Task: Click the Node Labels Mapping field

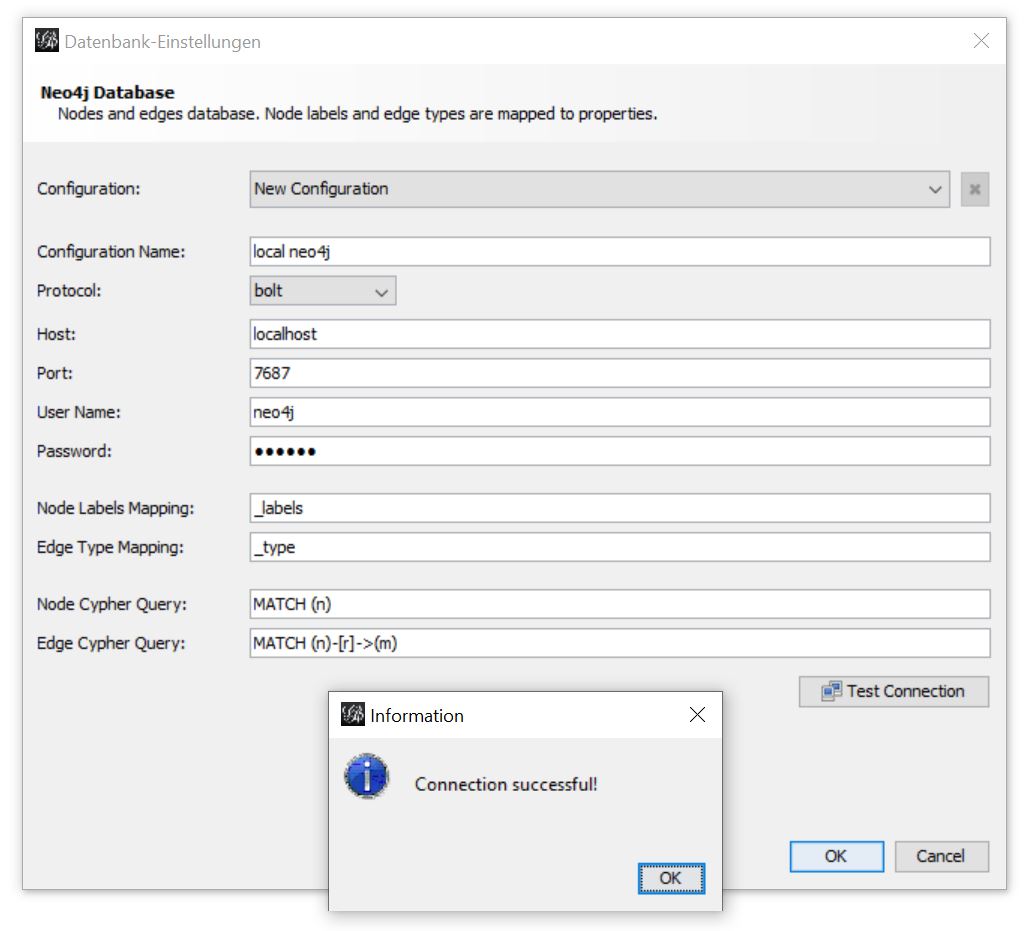Action: tap(620, 508)
